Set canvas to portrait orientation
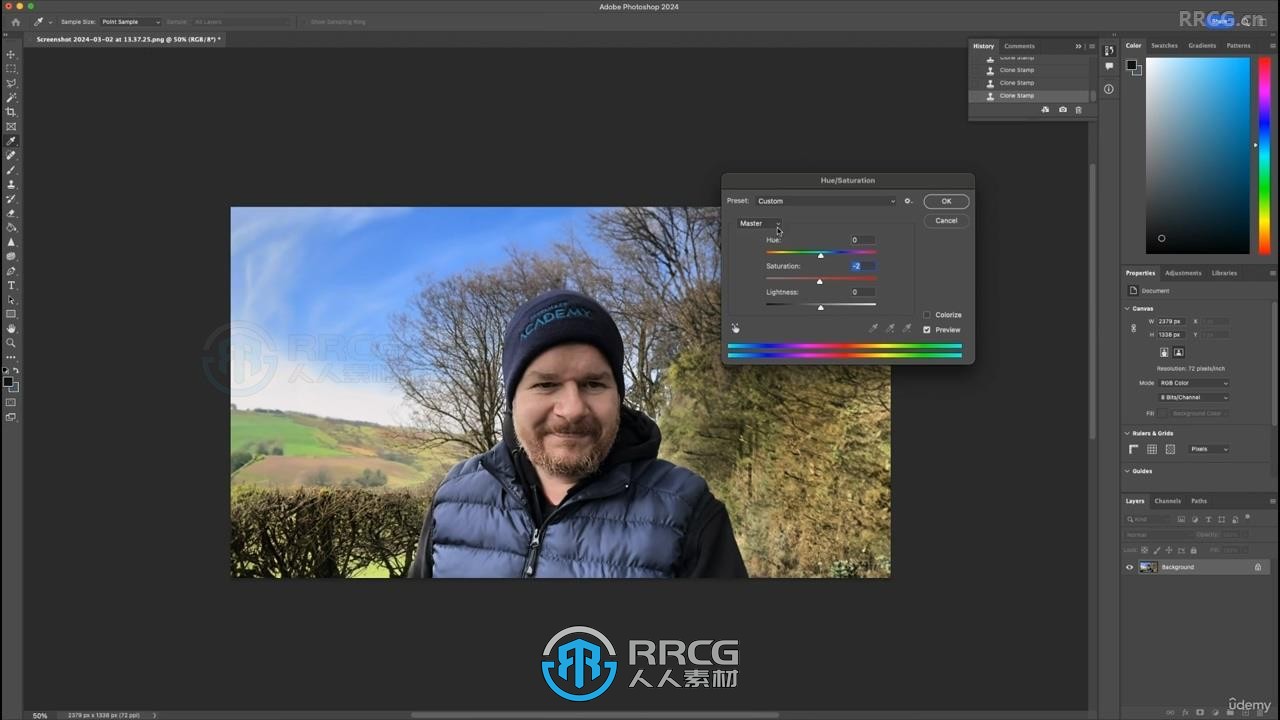 pyautogui.click(x=1165, y=352)
